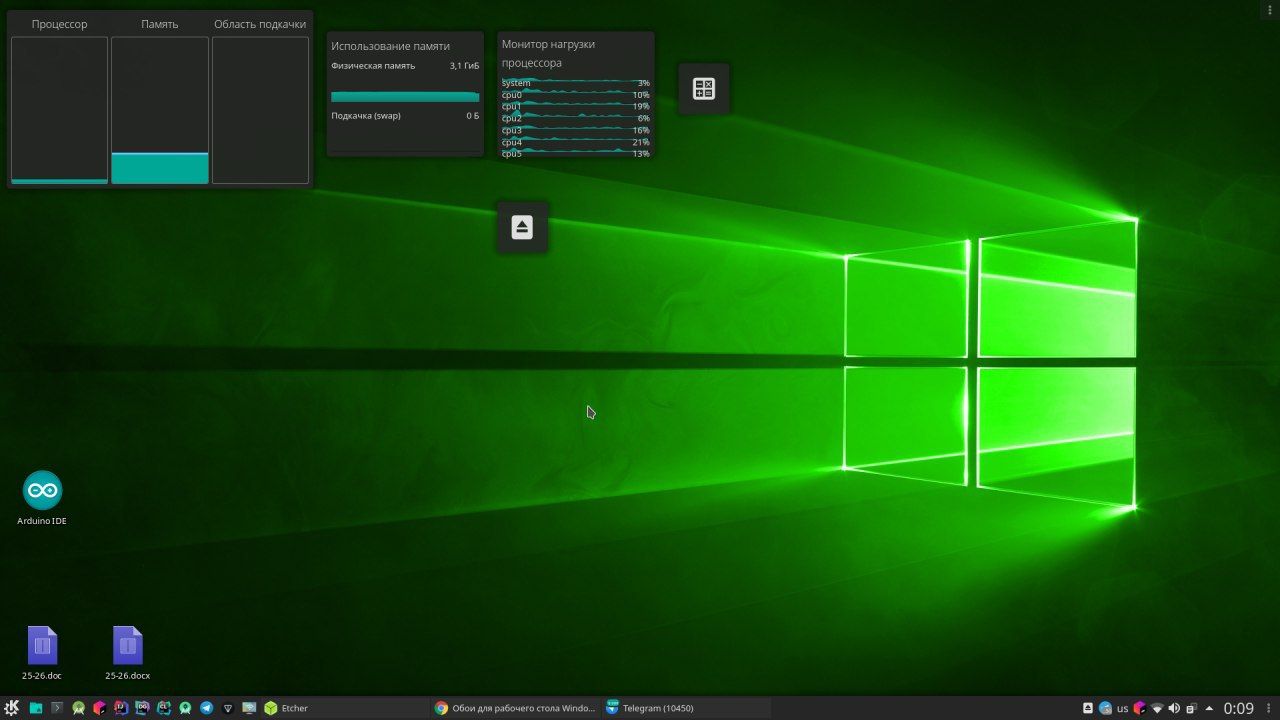This screenshot has width=1280, height=720.
Task: Click the 'Подкачка (swap)' label
Action: pos(366,116)
